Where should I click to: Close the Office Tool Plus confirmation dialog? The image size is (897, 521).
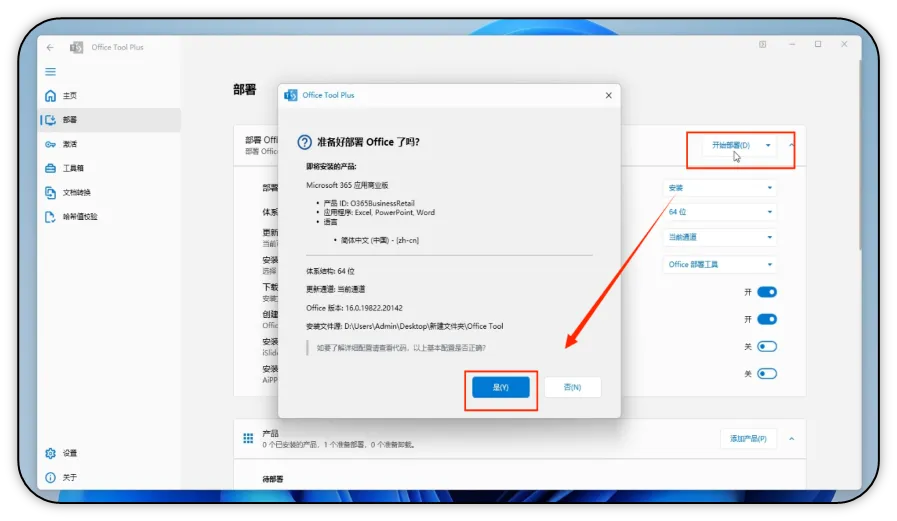pos(609,96)
